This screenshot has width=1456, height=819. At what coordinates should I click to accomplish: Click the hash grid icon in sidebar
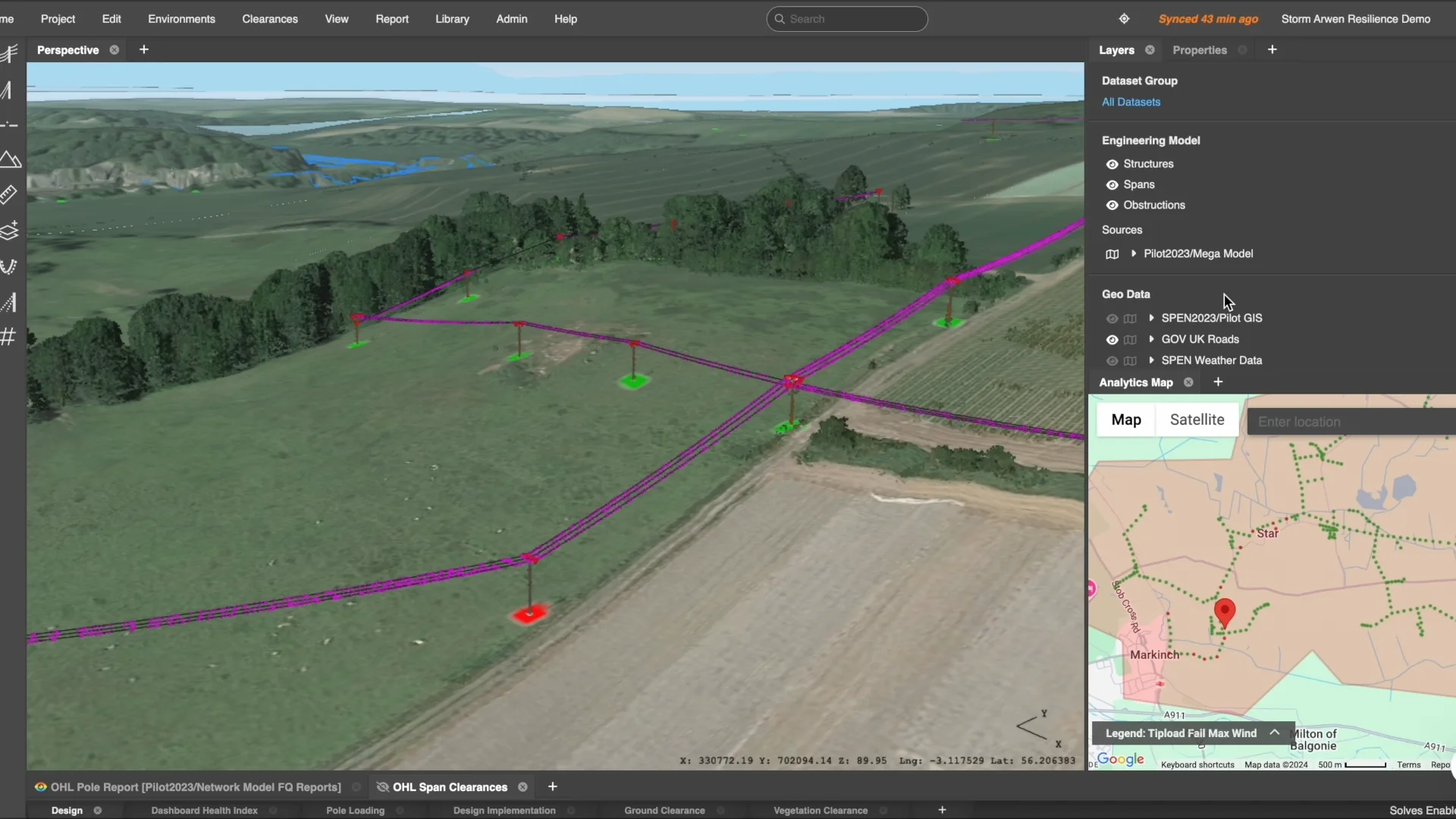pyautogui.click(x=8, y=337)
